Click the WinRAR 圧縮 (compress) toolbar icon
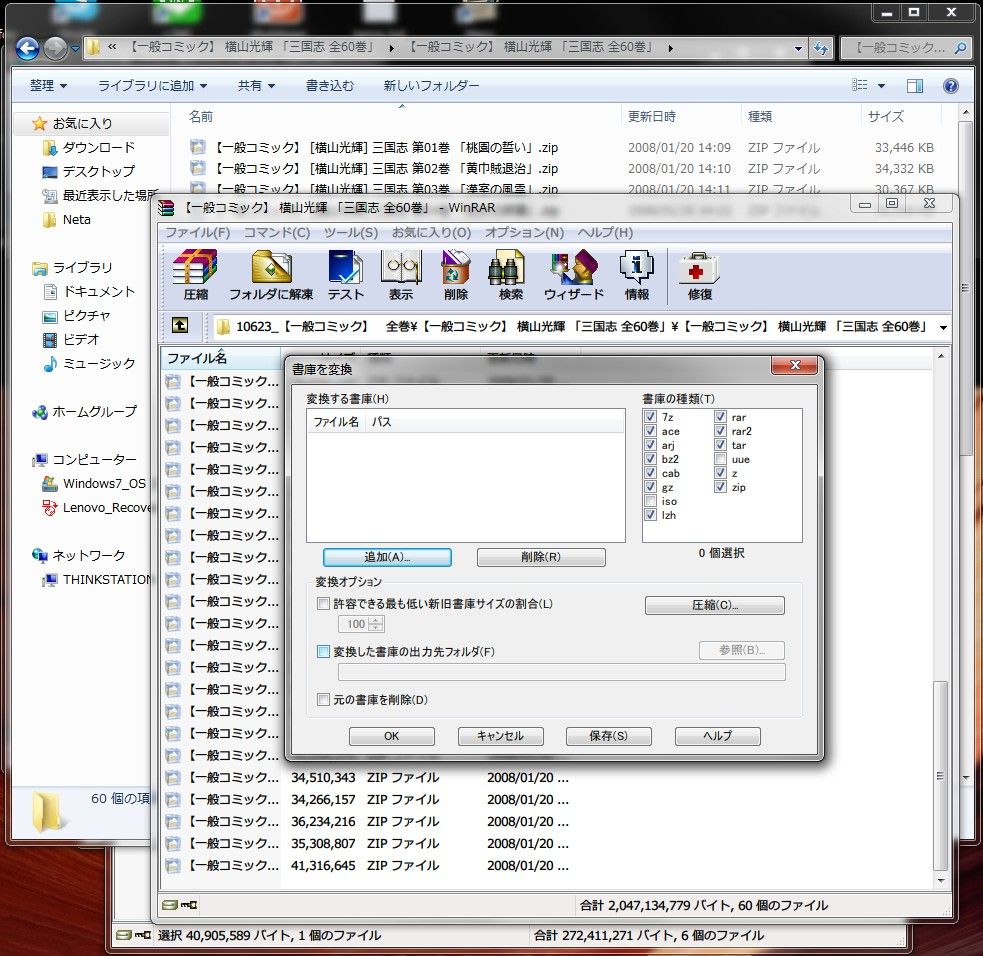This screenshot has width=983, height=956. (195, 275)
